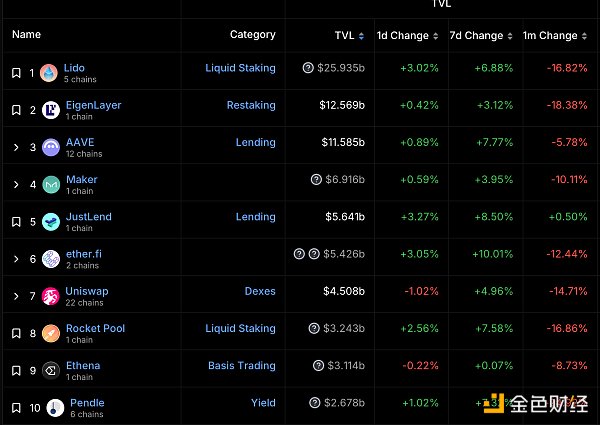
Task: Bookmark the Pendle protocol
Action: tap(16, 407)
